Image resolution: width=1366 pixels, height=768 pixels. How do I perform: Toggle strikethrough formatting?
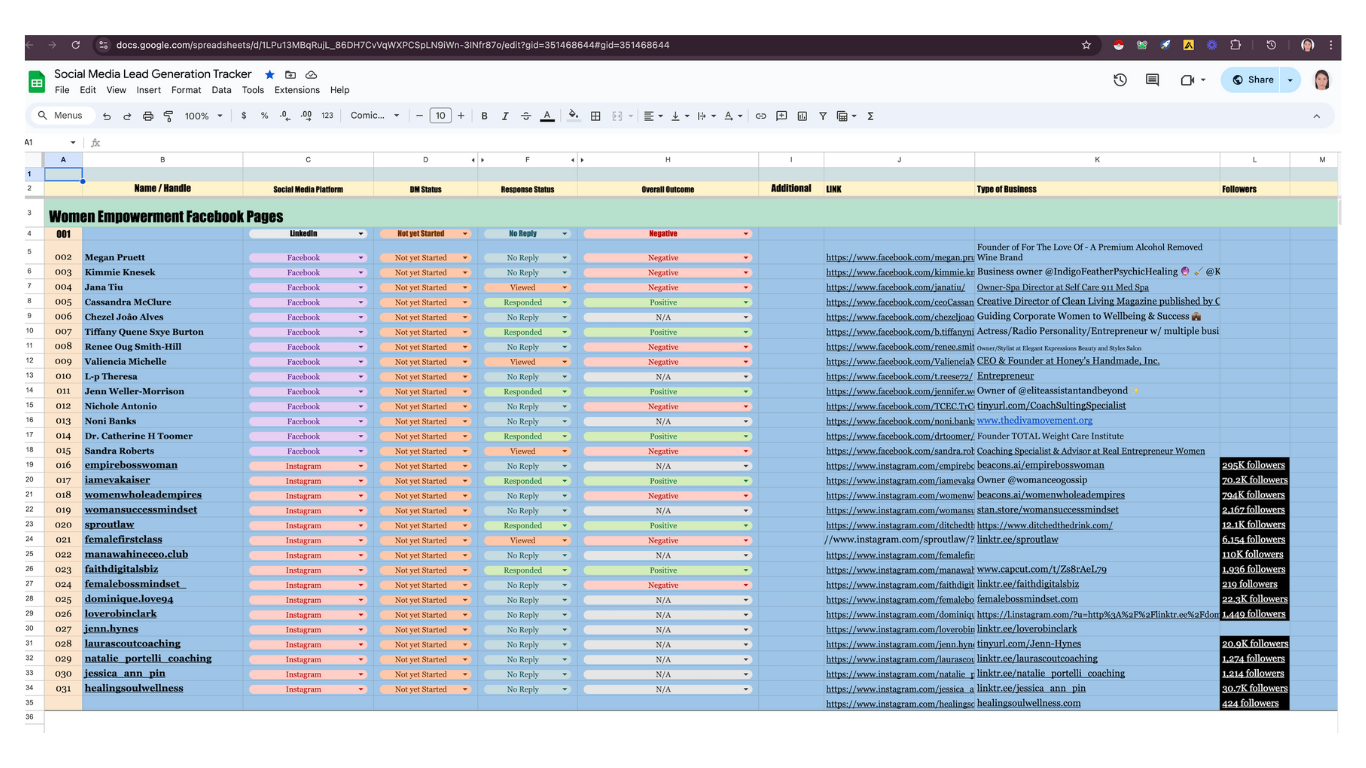526,116
